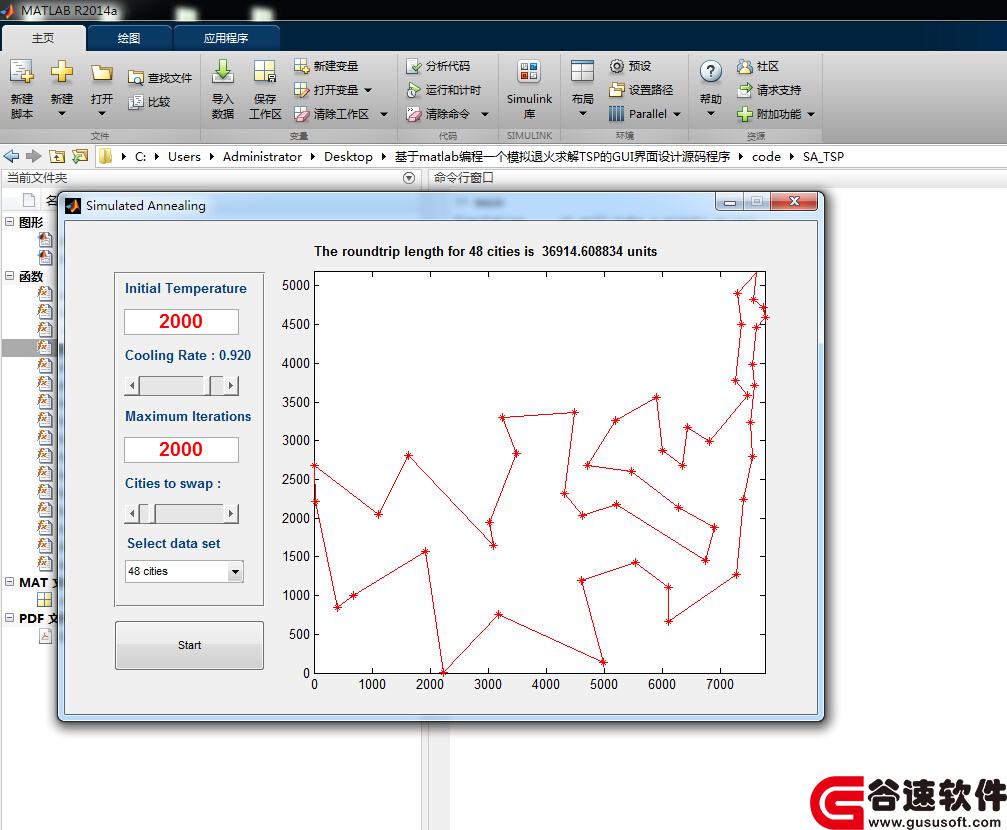This screenshot has height=830, width=1007.
Task: Click New Variable (新建变量) icon
Action: click(x=301, y=66)
